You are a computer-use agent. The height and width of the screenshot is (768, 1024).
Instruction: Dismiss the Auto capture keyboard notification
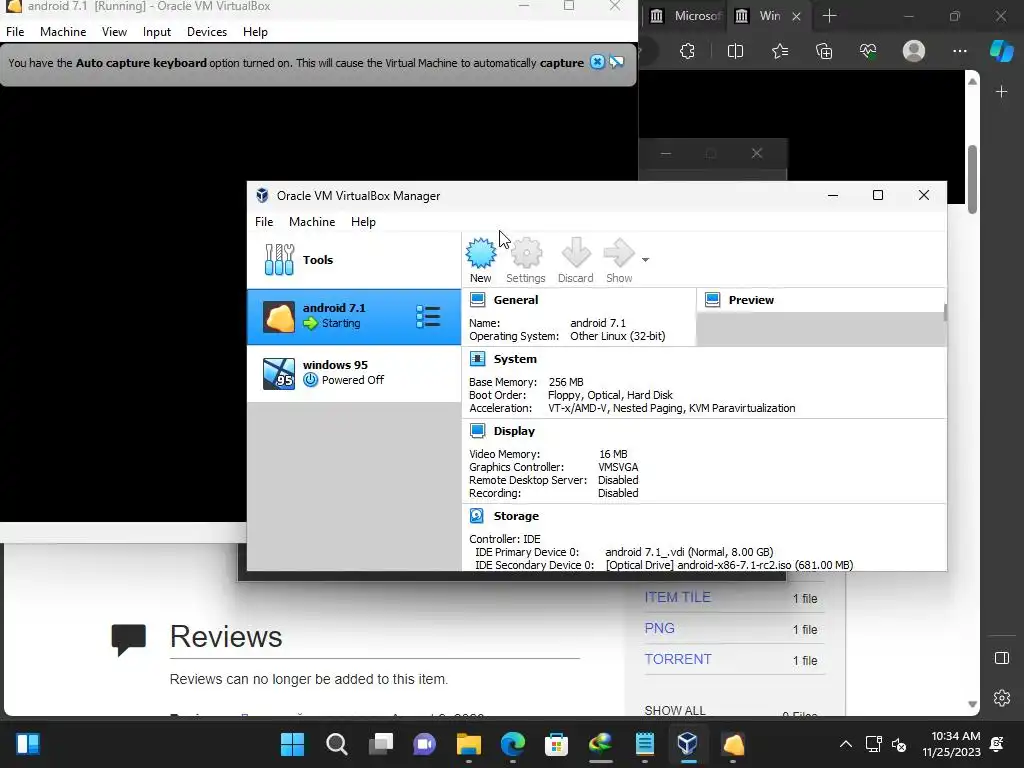(598, 62)
